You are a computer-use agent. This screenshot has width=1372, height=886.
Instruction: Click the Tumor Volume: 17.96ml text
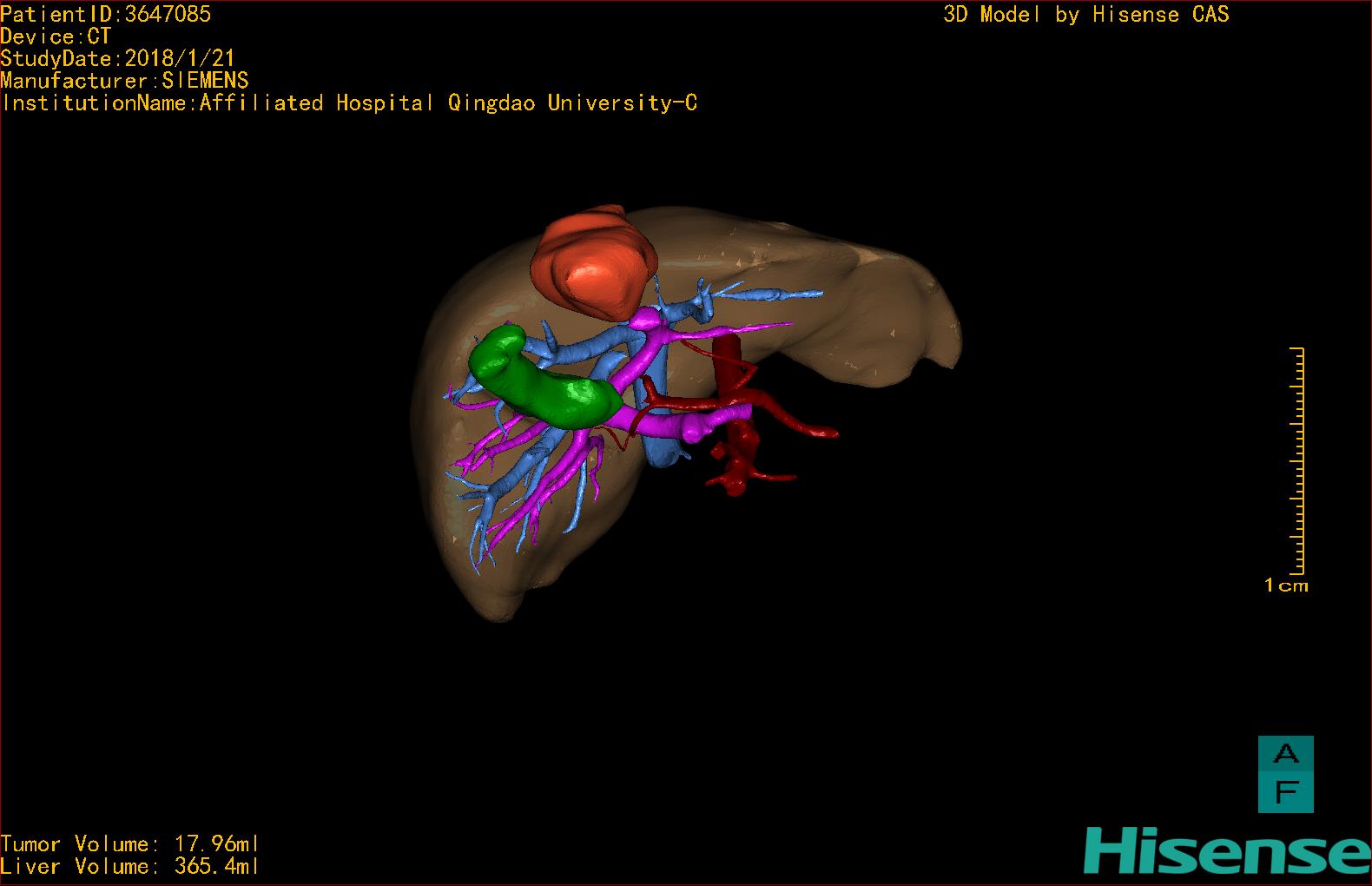(130, 843)
